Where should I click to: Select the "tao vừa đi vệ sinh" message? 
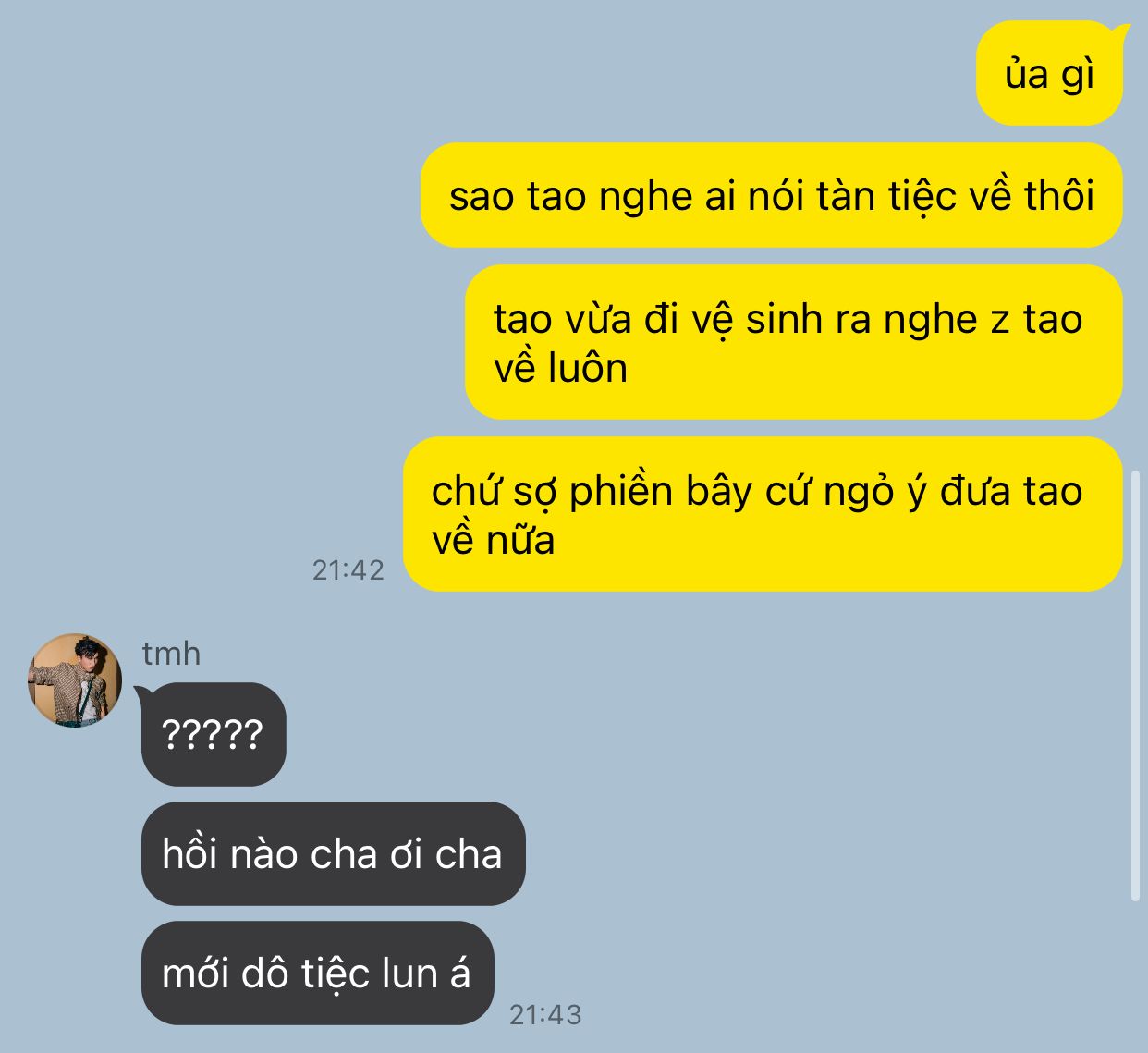(794, 343)
